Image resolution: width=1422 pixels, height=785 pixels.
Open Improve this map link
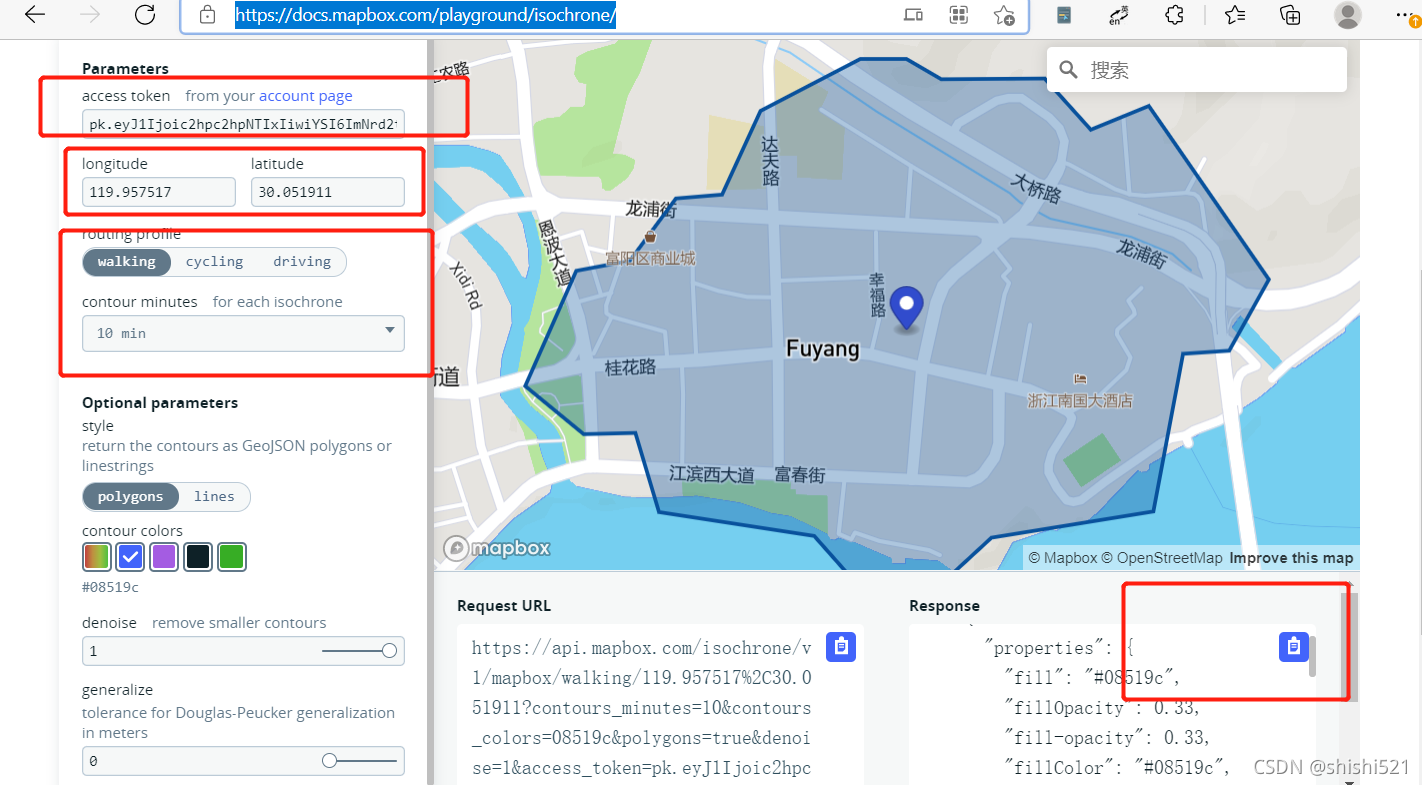click(1291, 558)
